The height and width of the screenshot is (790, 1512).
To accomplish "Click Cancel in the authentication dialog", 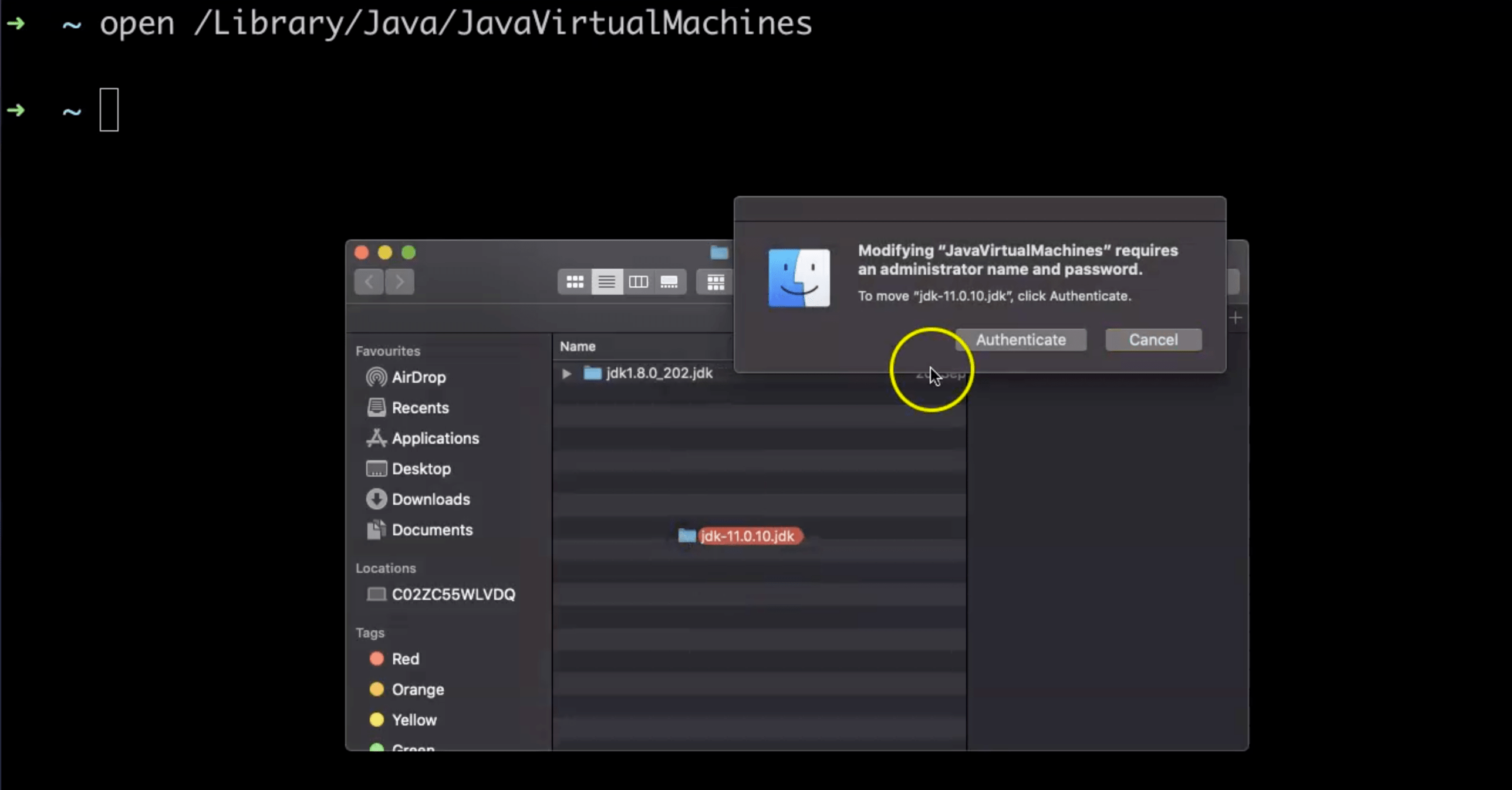I will tap(1153, 339).
